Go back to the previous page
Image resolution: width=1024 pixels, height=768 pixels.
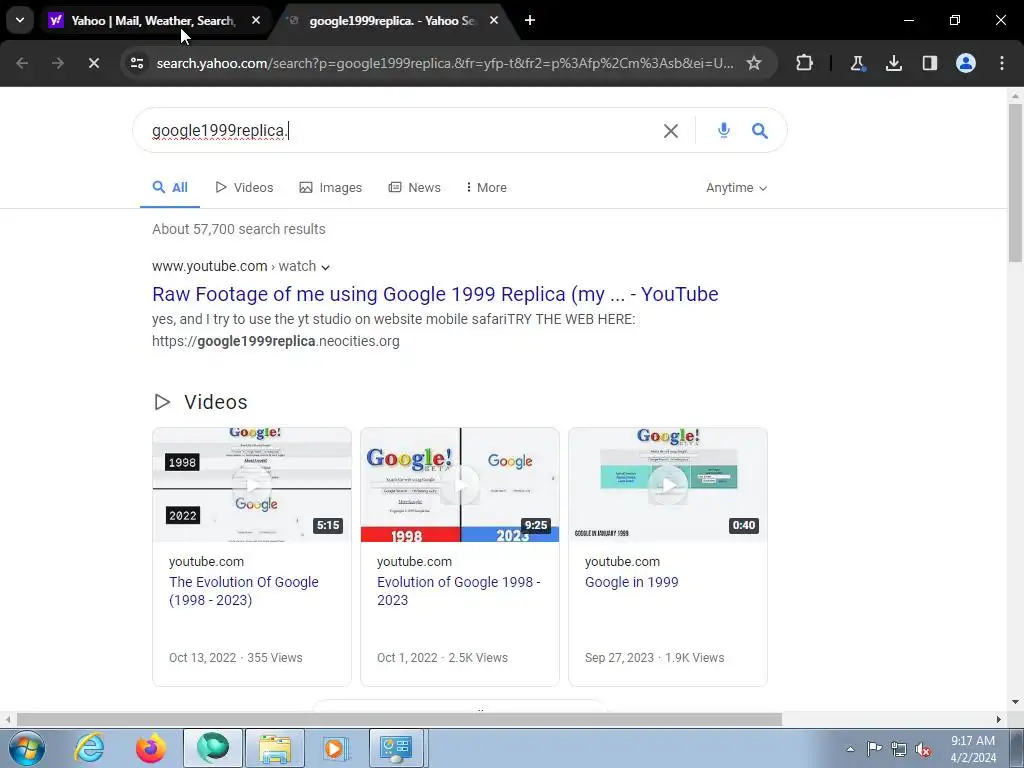click(22, 63)
